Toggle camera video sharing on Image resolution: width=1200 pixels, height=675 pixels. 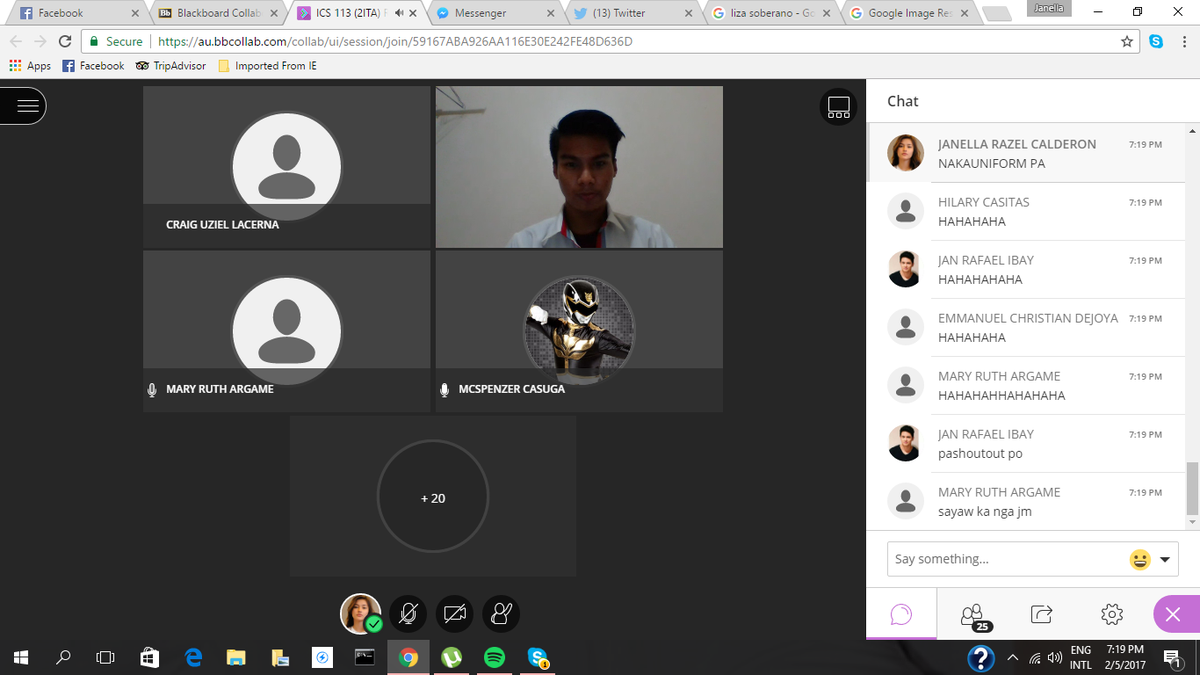click(x=455, y=614)
